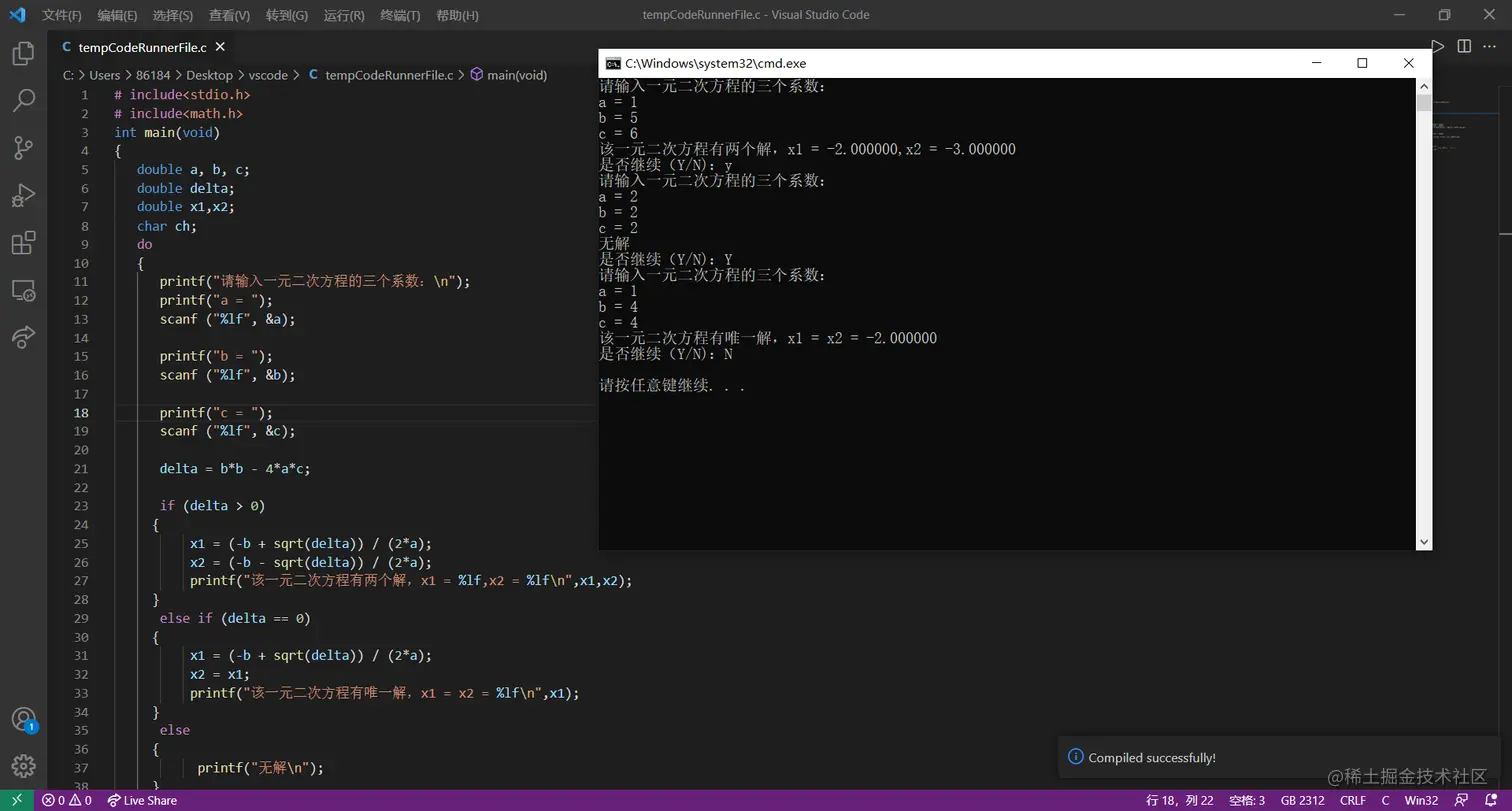1512x811 pixels.
Task: Click the VS Code logo in the title bar
Action: pyautogui.click(x=17, y=15)
